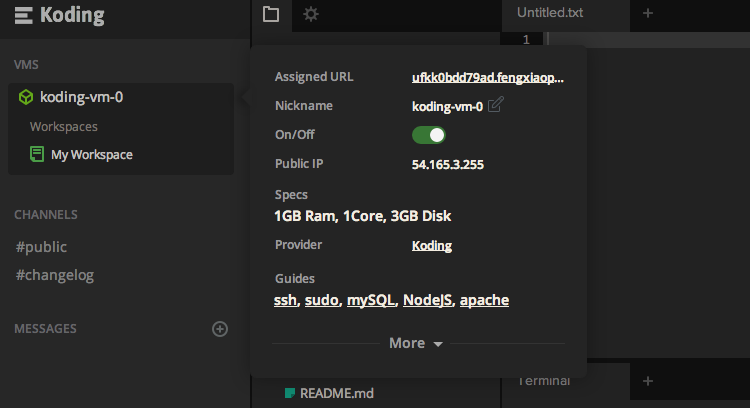Select the Terminal tab

click(x=544, y=381)
